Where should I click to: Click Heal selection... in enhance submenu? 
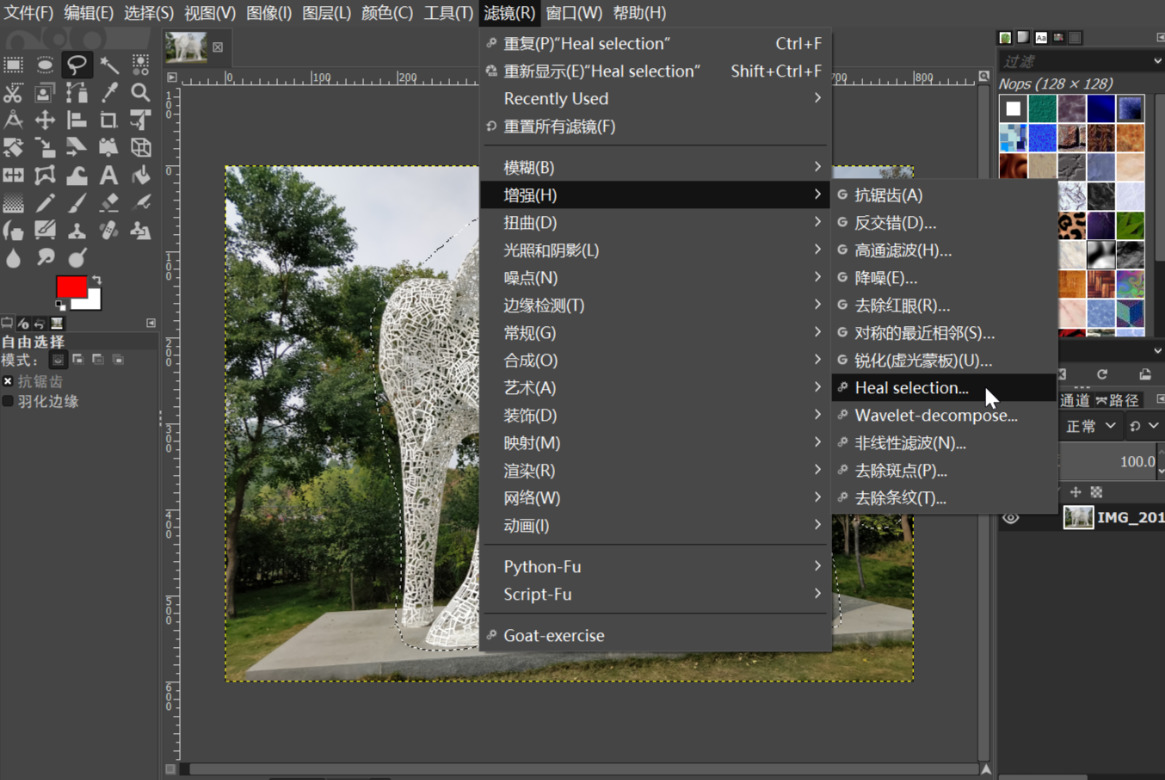(x=911, y=388)
